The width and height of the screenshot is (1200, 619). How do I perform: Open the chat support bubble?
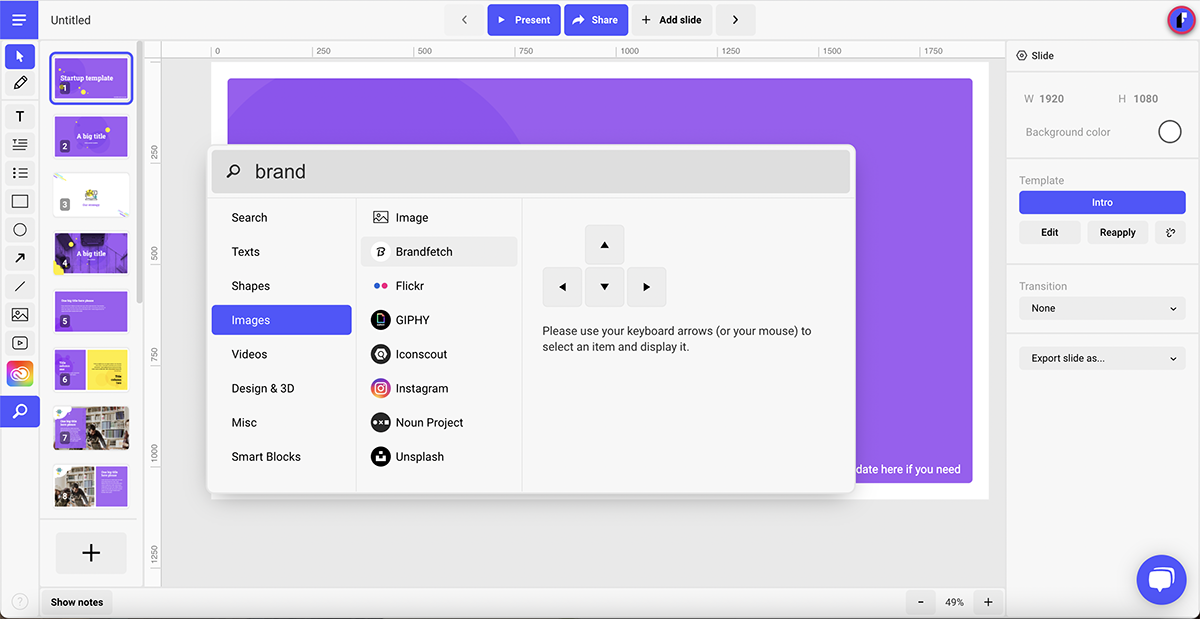pyautogui.click(x=1160, y=579)
